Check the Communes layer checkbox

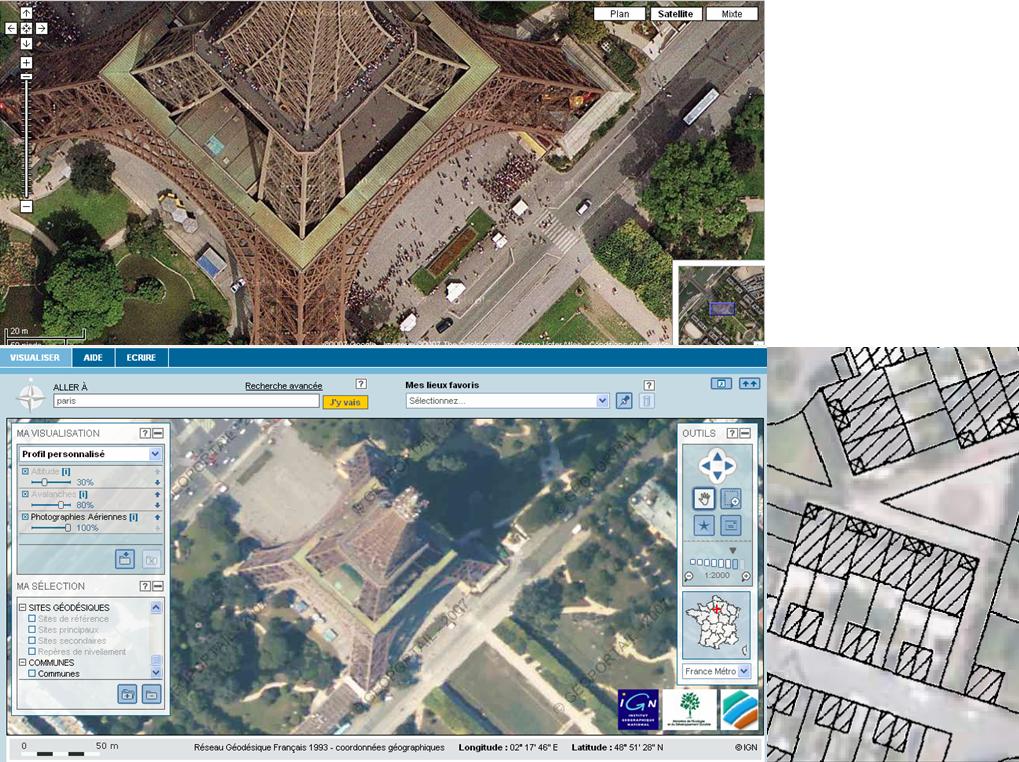point(32,674)
